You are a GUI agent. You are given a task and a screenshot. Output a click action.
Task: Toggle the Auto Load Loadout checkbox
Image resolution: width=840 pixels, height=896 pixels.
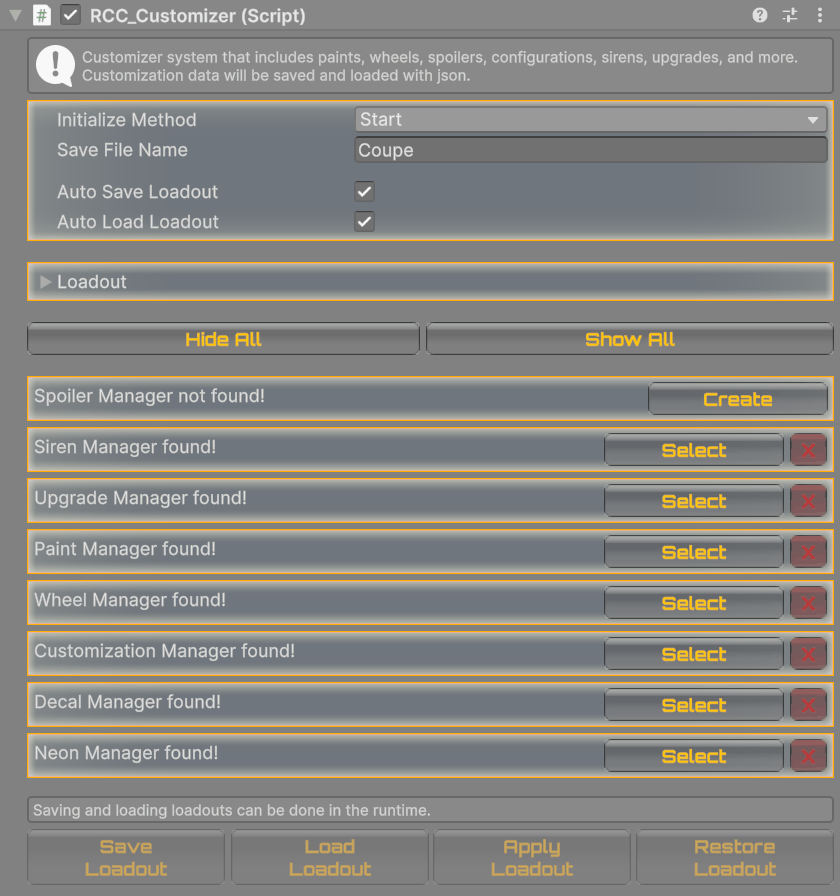365,222
